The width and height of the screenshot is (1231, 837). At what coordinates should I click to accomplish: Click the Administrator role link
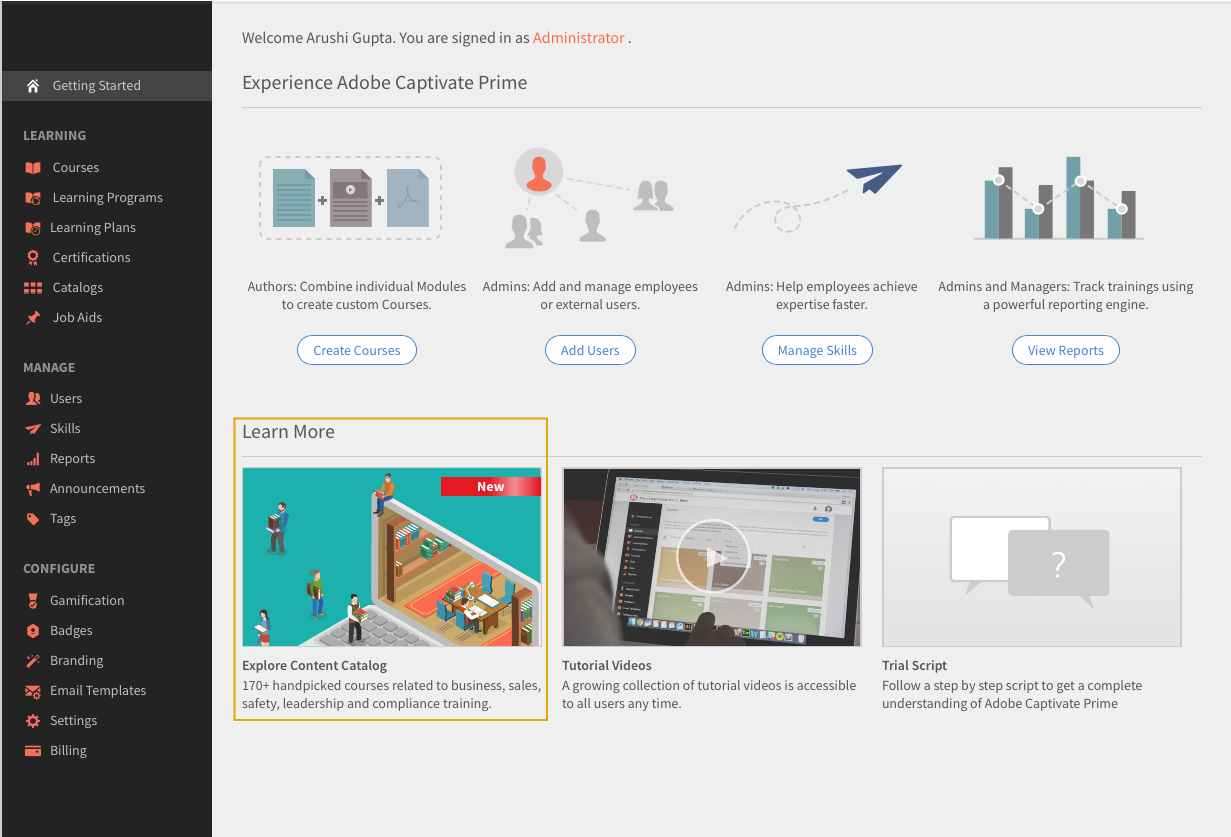tap(579, 38)
